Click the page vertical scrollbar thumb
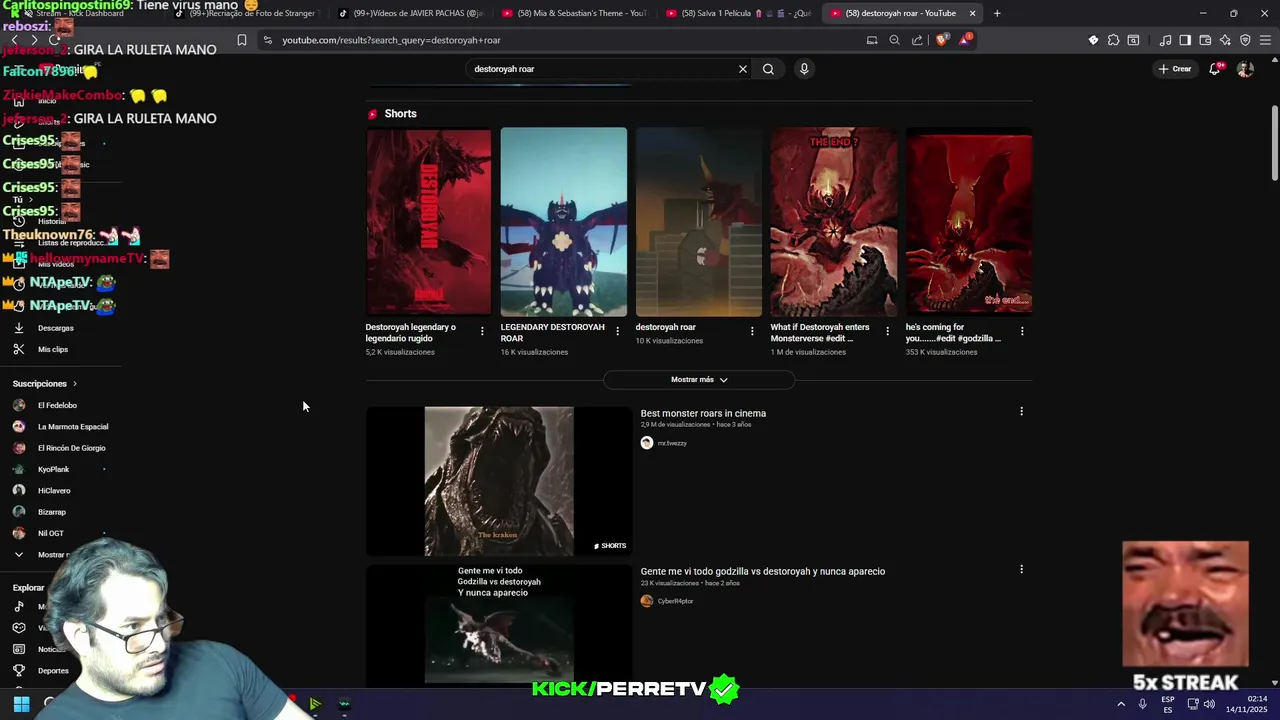 [x=1274, y=143]
